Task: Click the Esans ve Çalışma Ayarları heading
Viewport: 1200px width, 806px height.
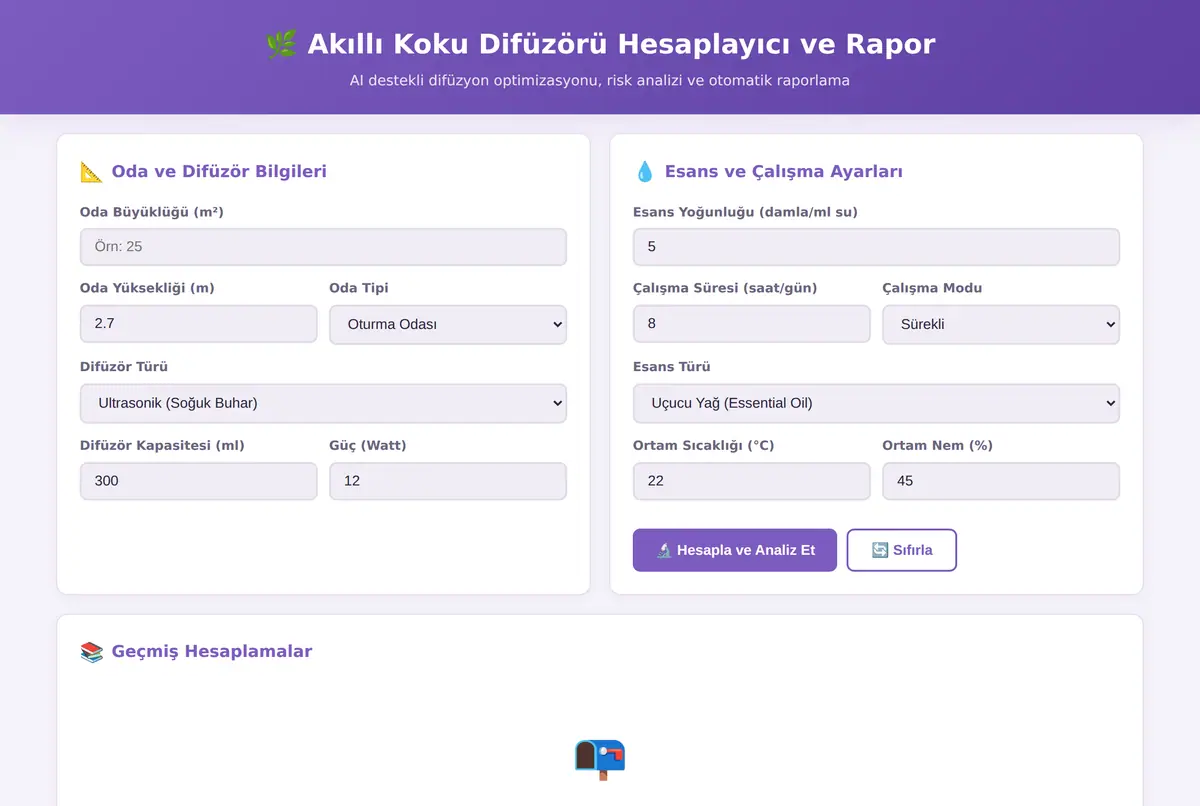Action: [x=784, y=171]
